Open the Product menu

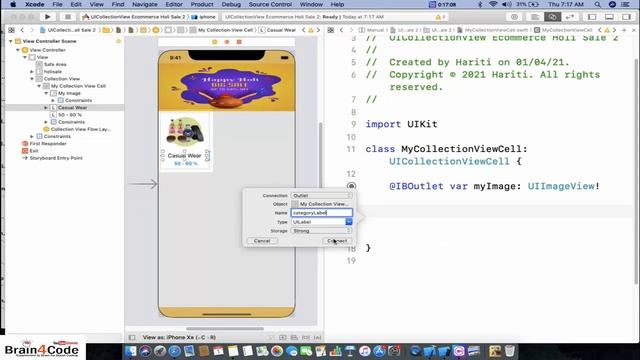[x=202, y=4]
